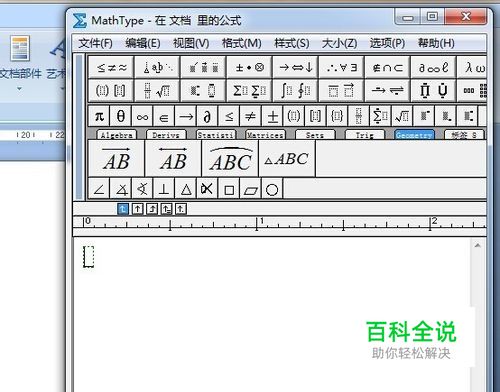Insert superscript template from small bar
Image resolution: width=500 pixels, height=392 pixels.
pos(424,116)
